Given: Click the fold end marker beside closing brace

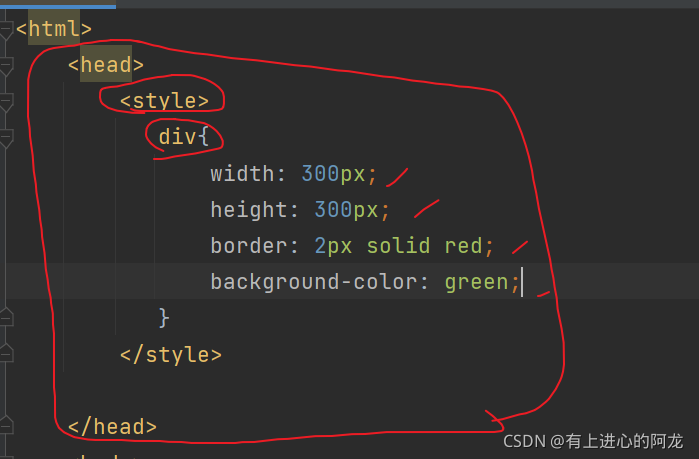Looking at the screenshot, I should point(6,317).
